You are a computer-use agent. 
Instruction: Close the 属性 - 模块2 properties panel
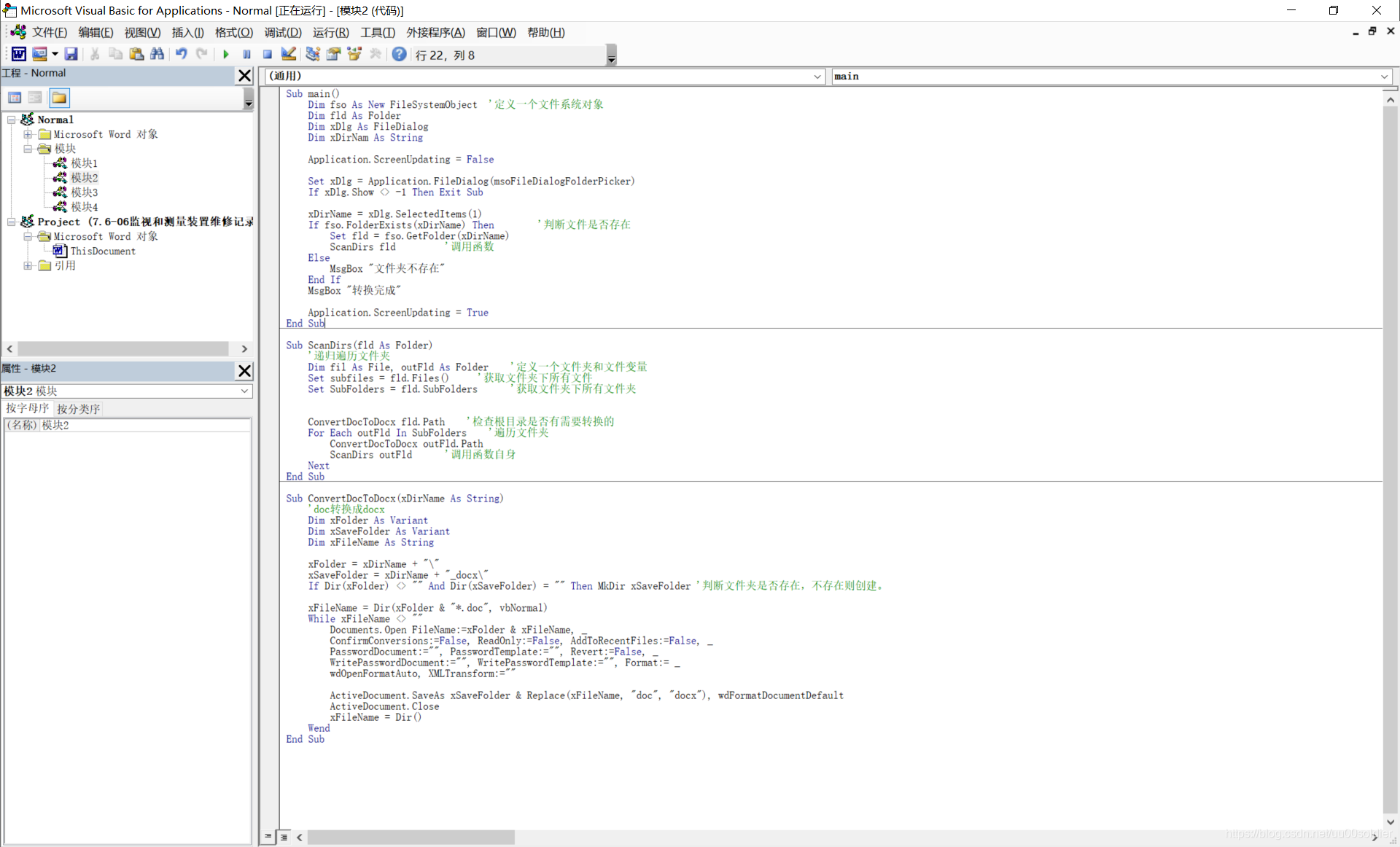point(245,370)
